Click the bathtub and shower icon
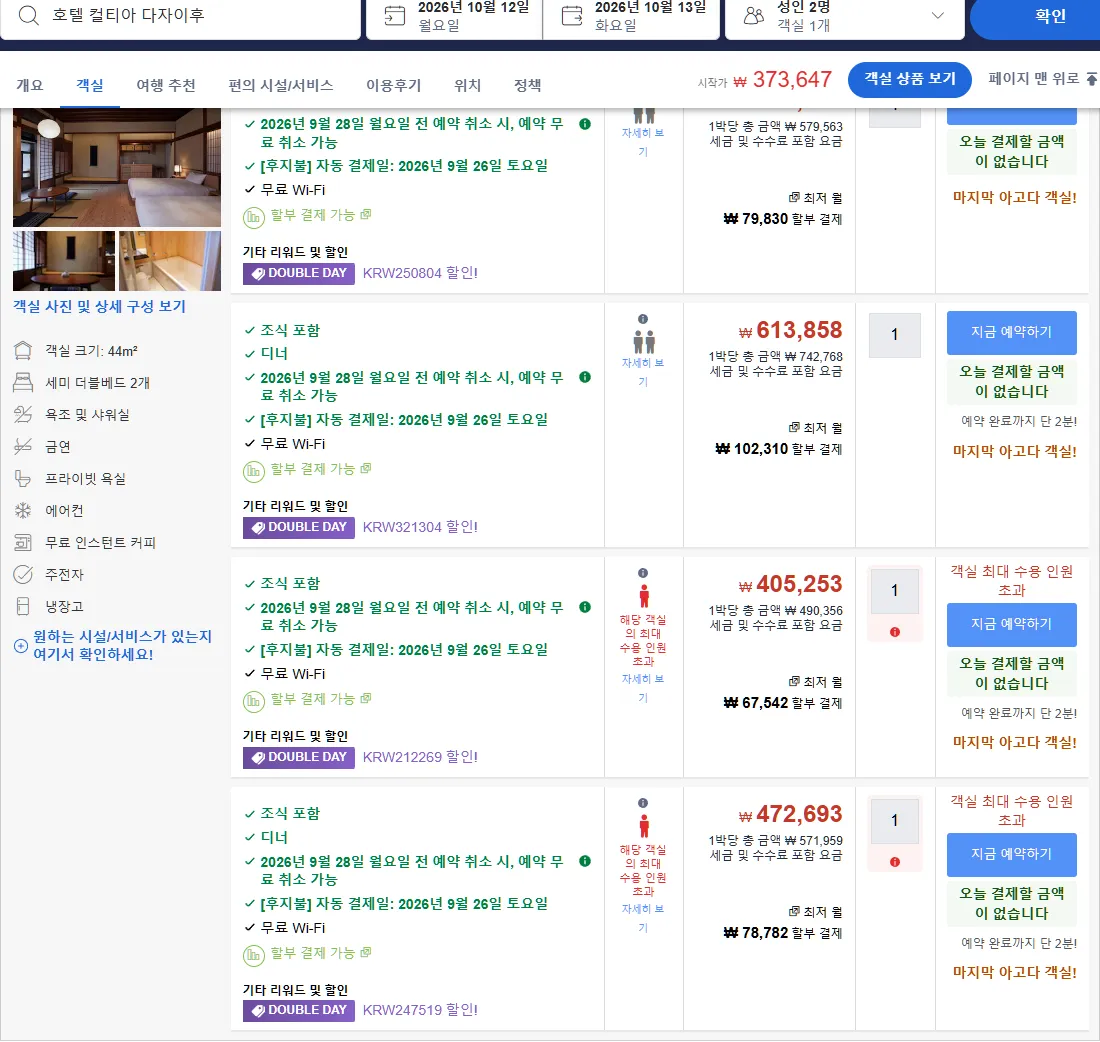1100x1042 pixels. tap(23, 414)
